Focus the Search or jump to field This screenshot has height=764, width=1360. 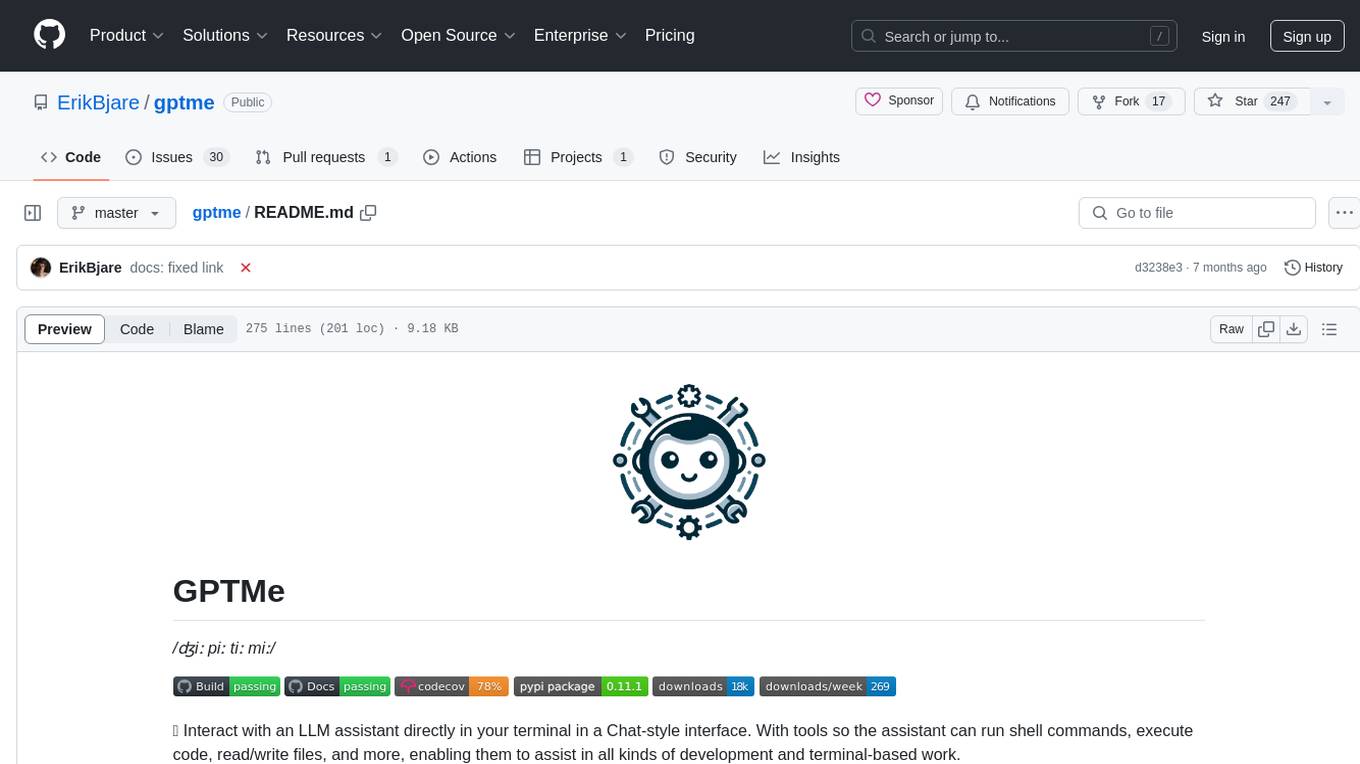pos(1015,36)
